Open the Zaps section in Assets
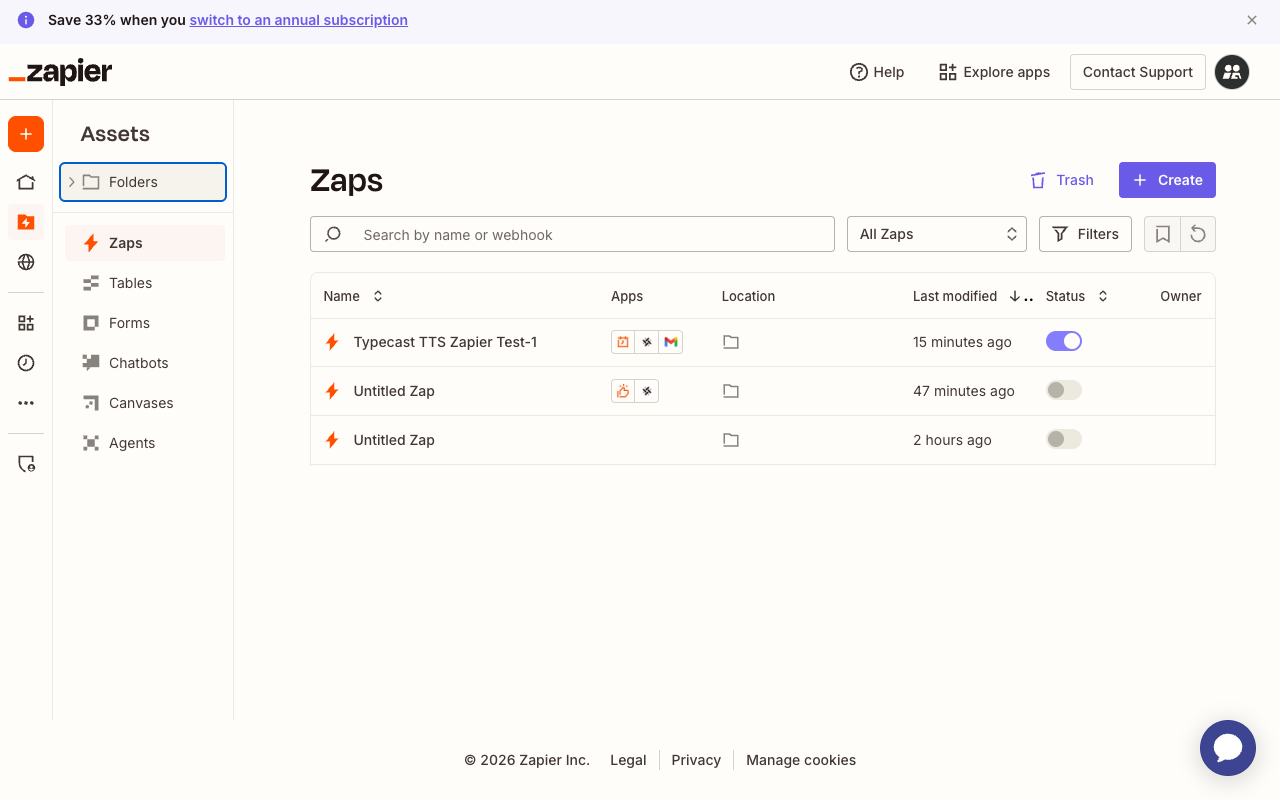 pyautogui.click(x=145, y=243)
